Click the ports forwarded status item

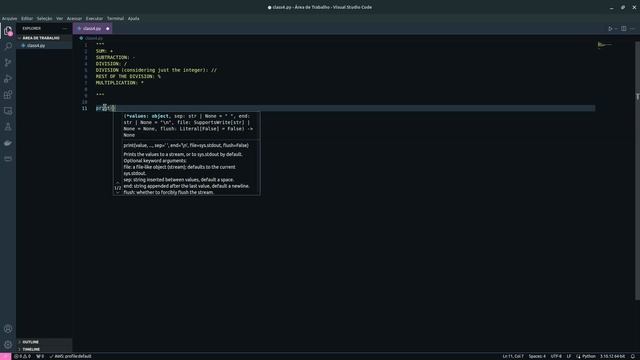(40, 356)
